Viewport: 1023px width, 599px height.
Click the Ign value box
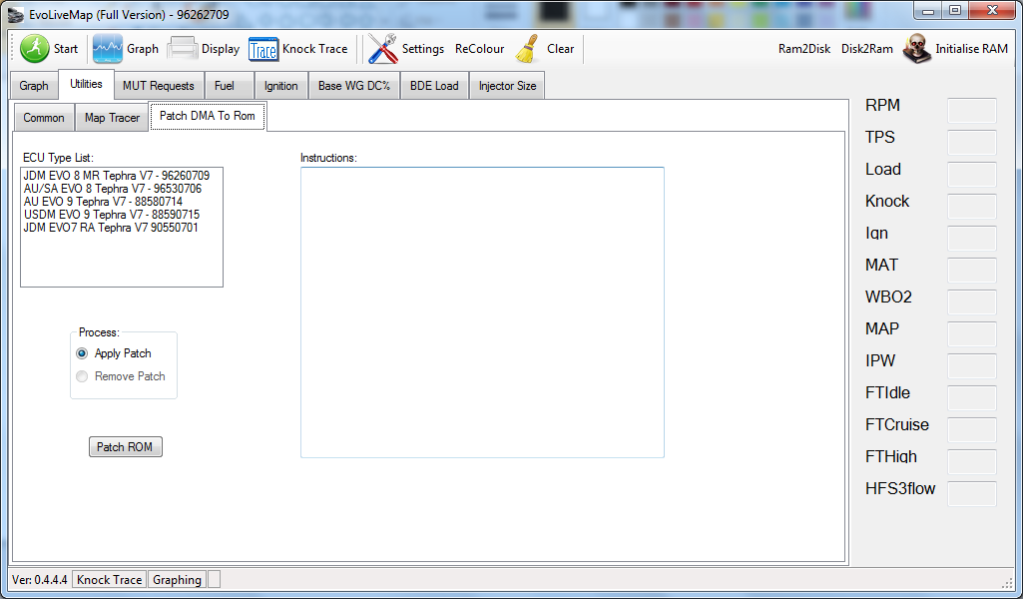(971, 238)
